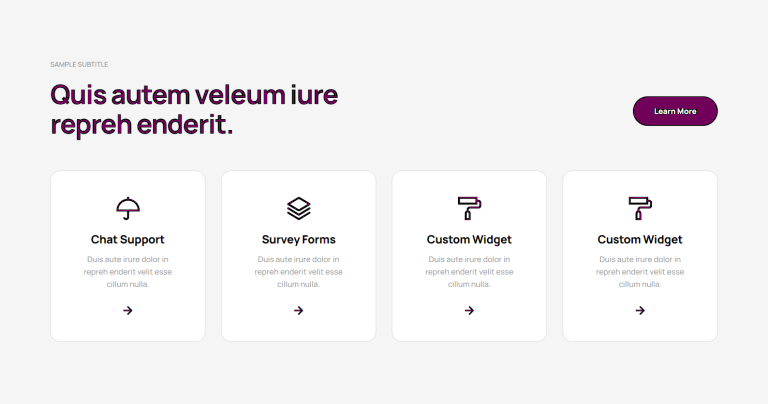The height and width of the screenshot is (404, 768).
Task: Open the Survey Forms title link
Action: (x=298, y=239)
